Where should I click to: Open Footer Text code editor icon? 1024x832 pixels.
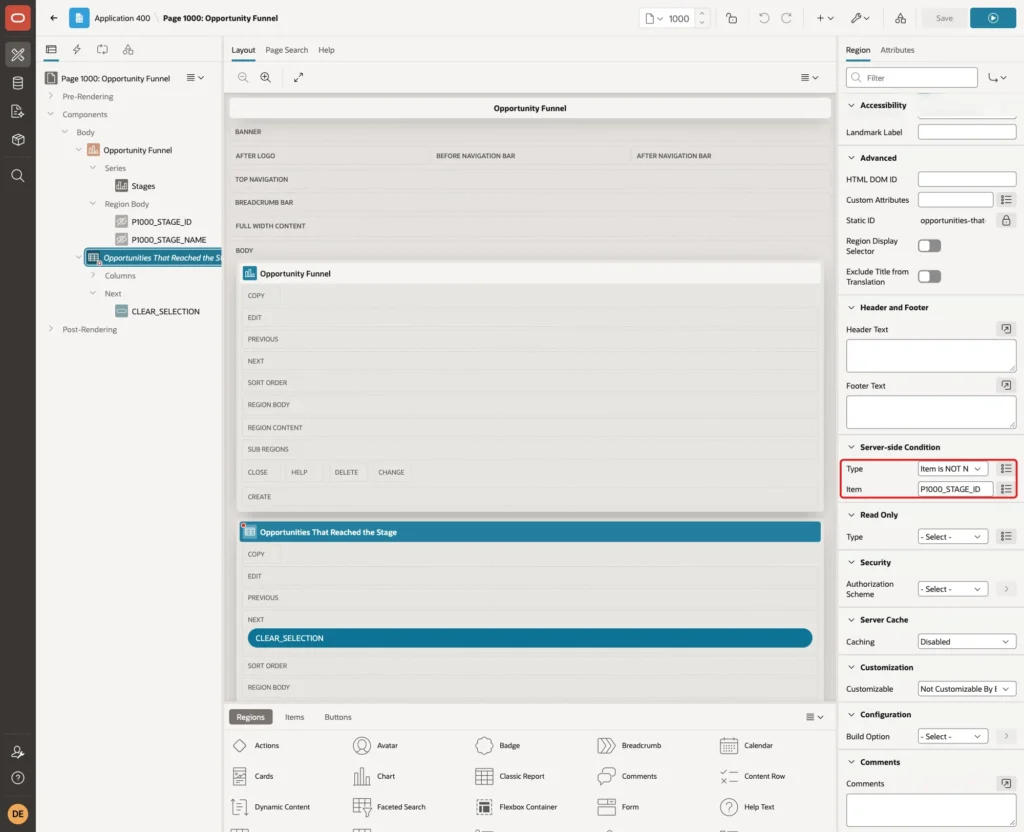pos(1006,385)
